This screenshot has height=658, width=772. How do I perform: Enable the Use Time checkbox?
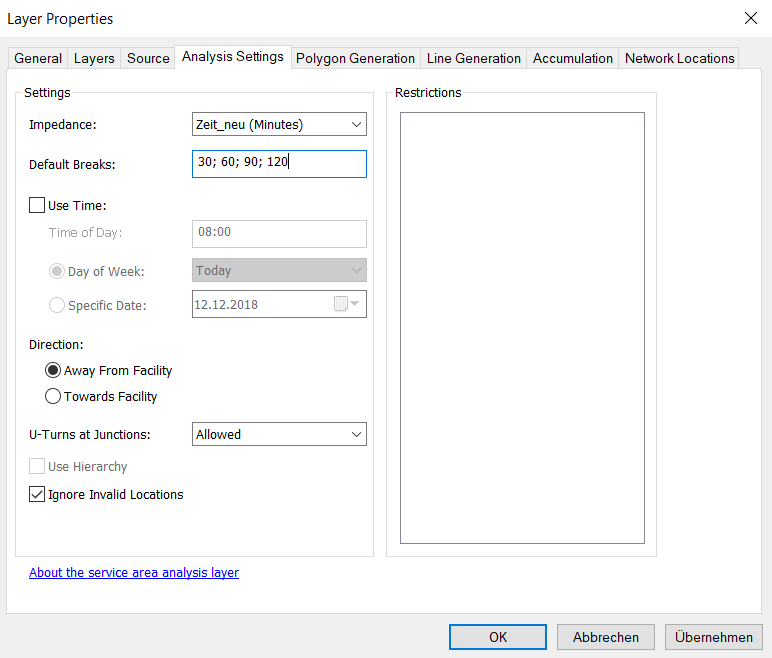[x=38, y=205]
